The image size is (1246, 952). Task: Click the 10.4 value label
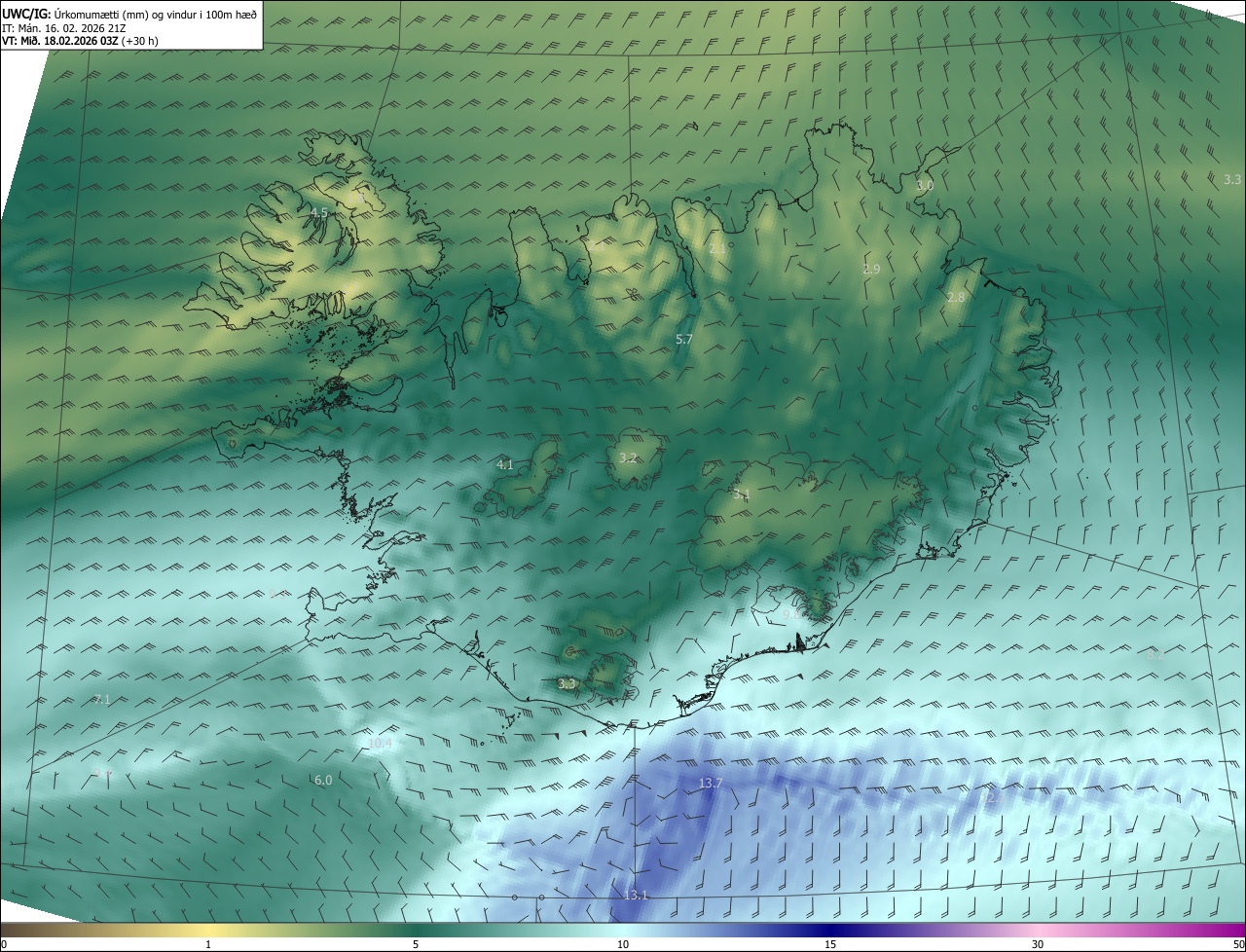click(380, 744)
